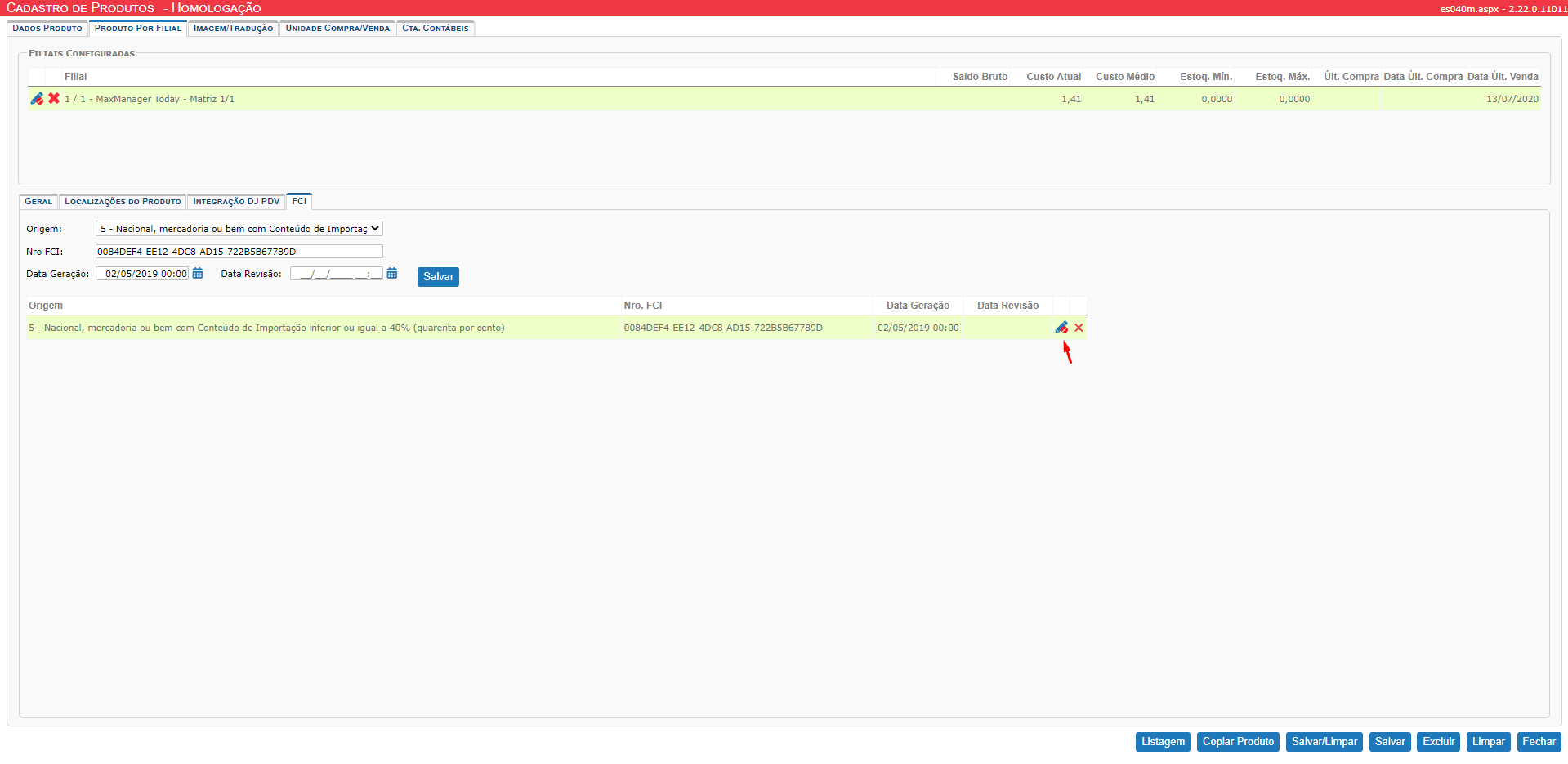The height and width of the screenshot is (764, 1568).
Task: Select Produto Por Filial tab
Action: point(138,28)
